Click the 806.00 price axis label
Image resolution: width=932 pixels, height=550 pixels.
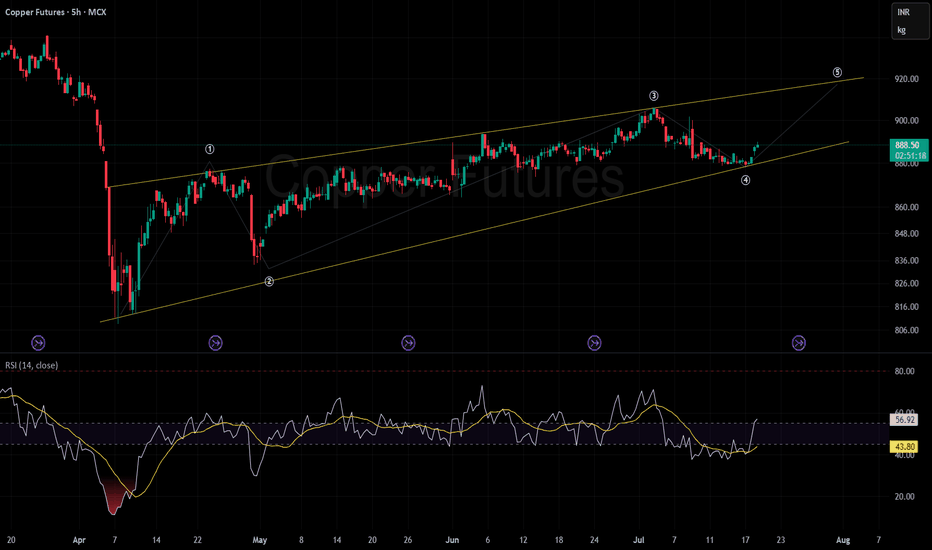[906, 331]
